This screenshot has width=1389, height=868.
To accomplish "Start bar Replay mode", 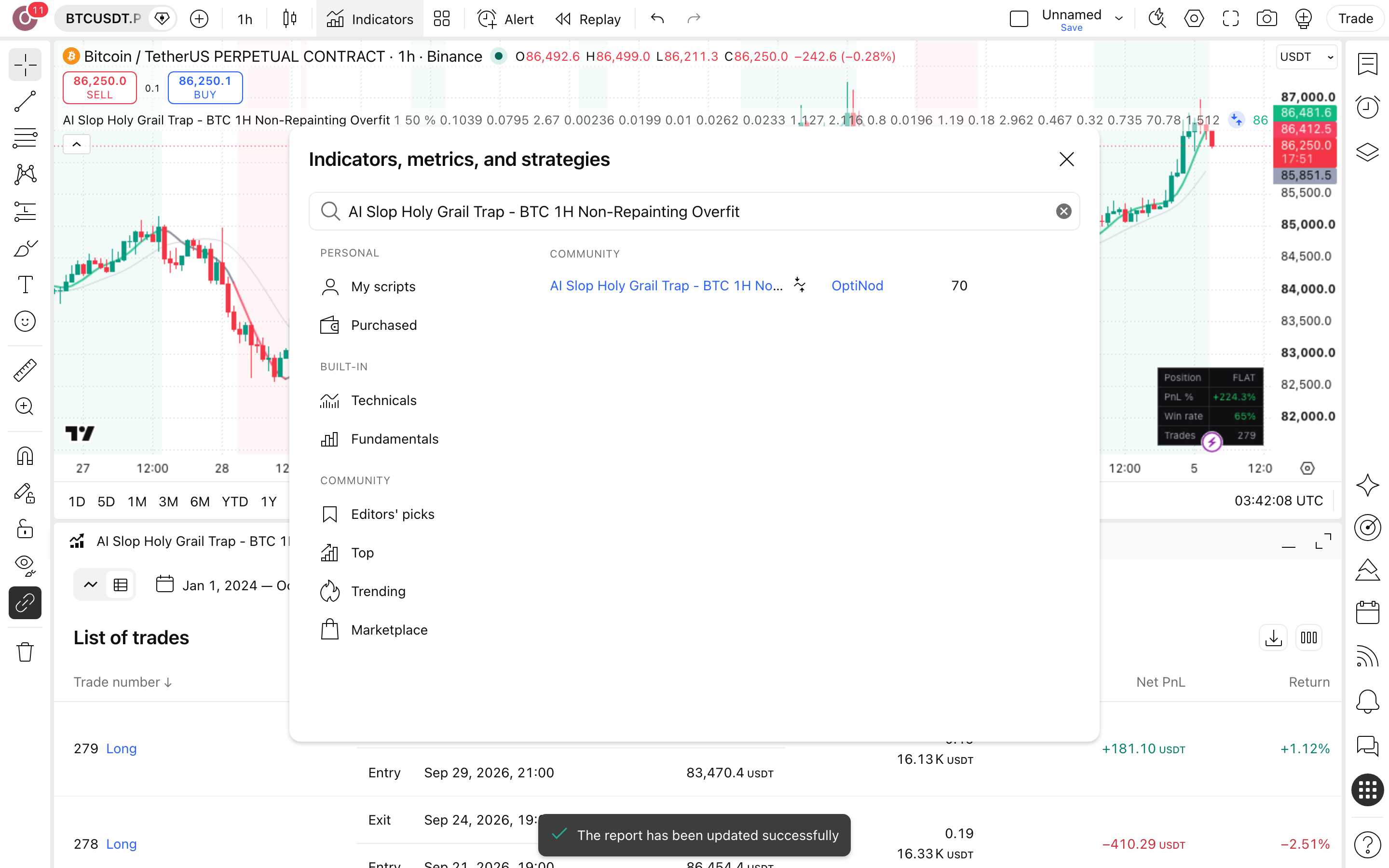I will point(588,19).
